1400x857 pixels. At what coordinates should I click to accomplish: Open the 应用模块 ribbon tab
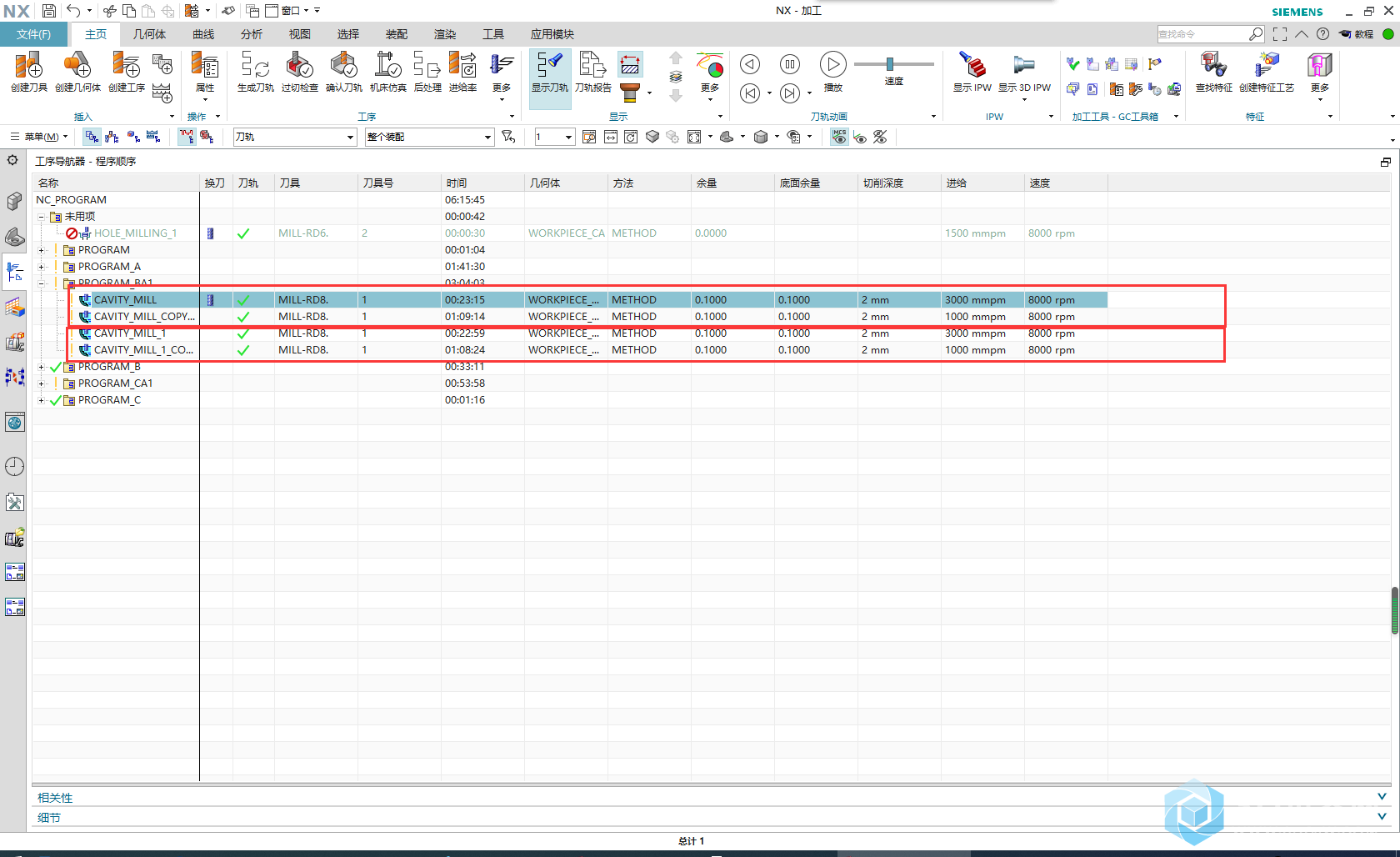(x=552, y=34)
